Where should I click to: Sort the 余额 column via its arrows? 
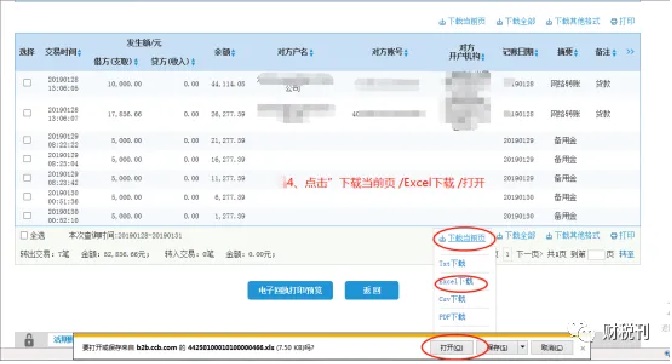tap(234, 53)
